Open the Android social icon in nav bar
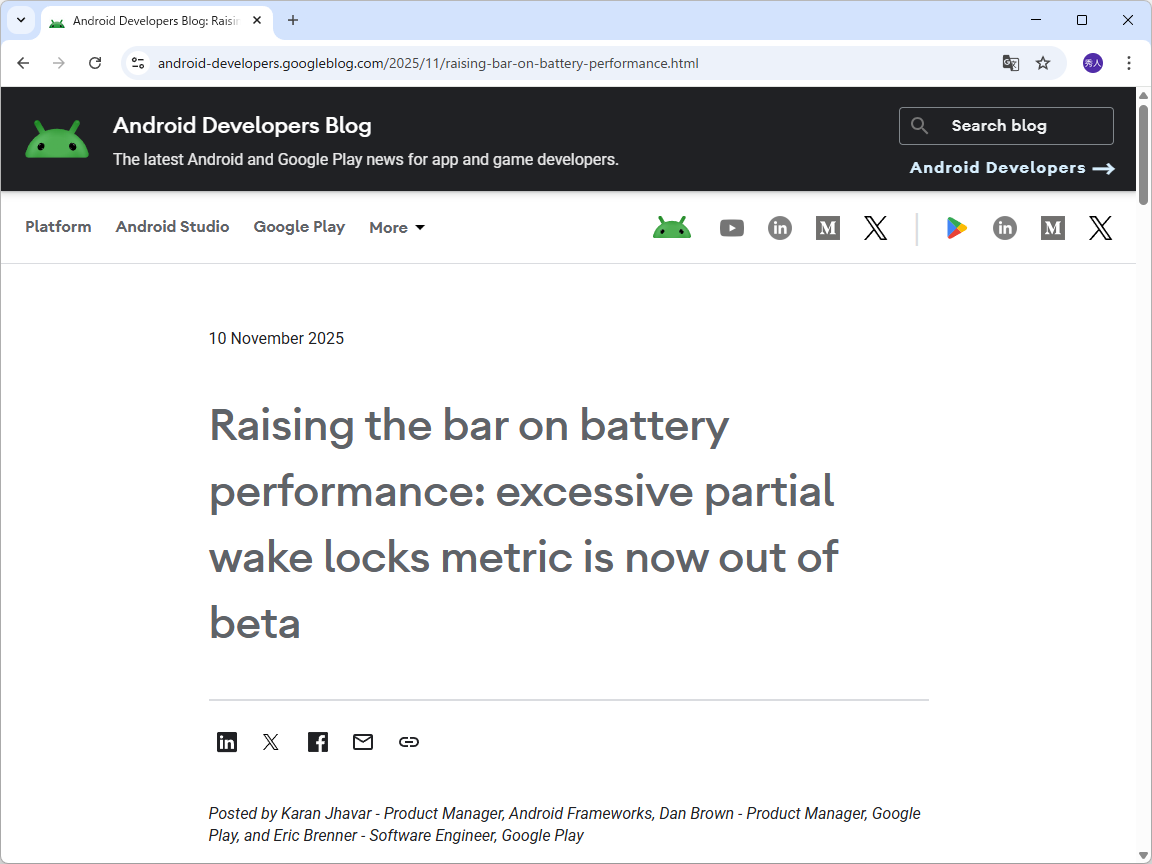The width and height of the screenshot is (1152, 864). 672,228
